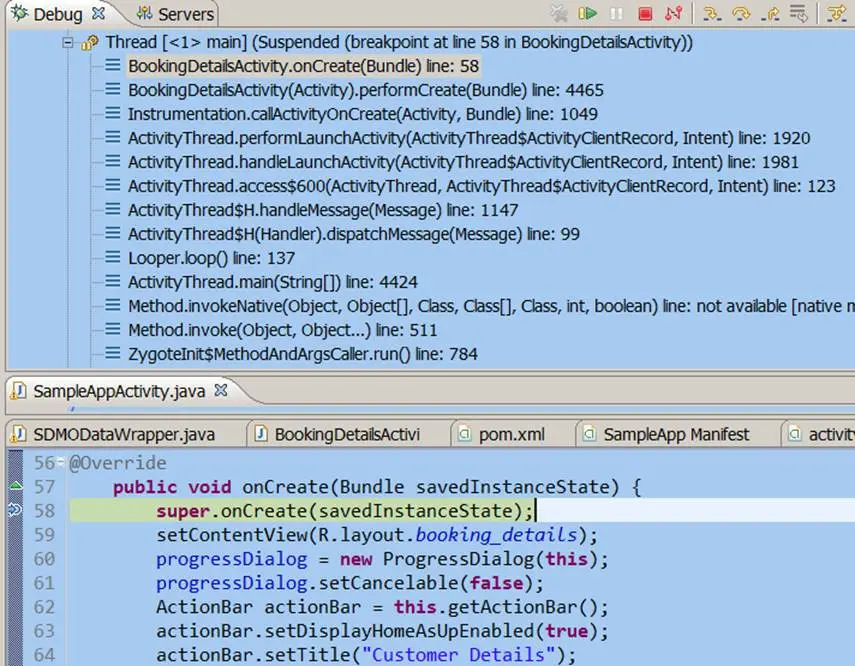Select dispatchMessage(Message) line 99 frame
The width and height of the screenshot is (855, 666).
click(x=354, y=234)
